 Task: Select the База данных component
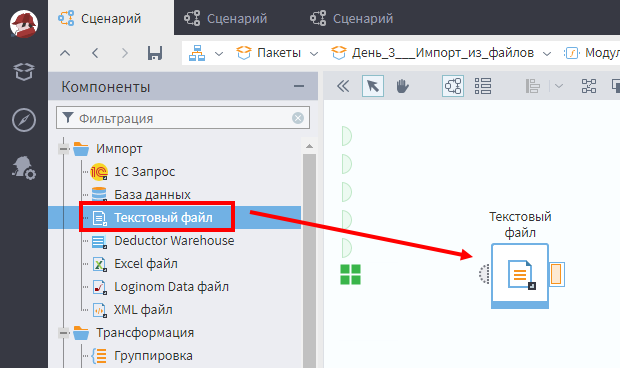tap(152, 195)
